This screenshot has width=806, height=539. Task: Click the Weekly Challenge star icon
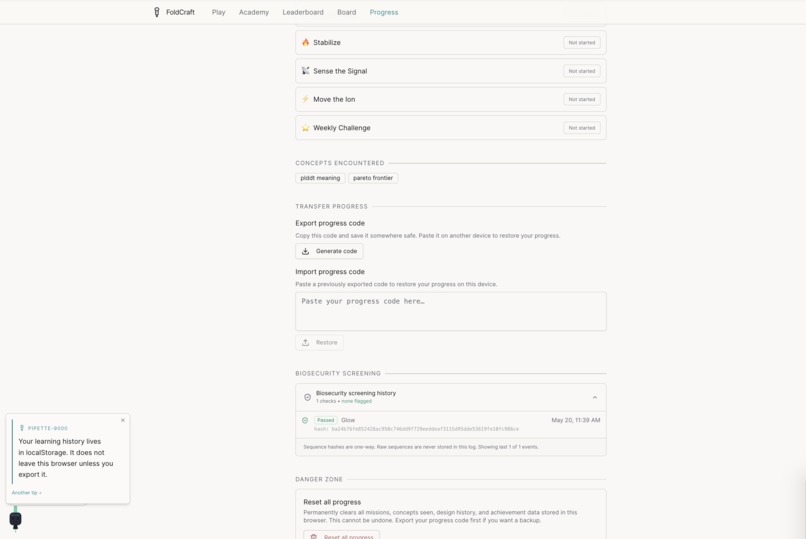click(305, 127)
